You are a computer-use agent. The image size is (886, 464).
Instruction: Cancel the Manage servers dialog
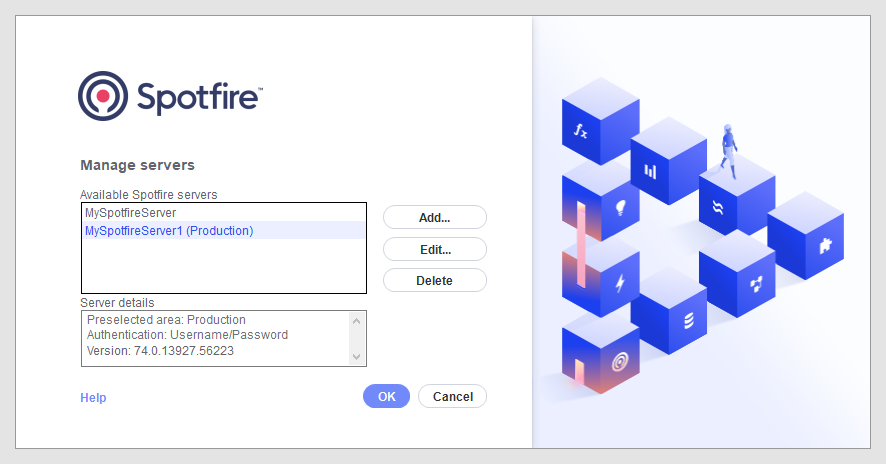[x=452, y=397]
